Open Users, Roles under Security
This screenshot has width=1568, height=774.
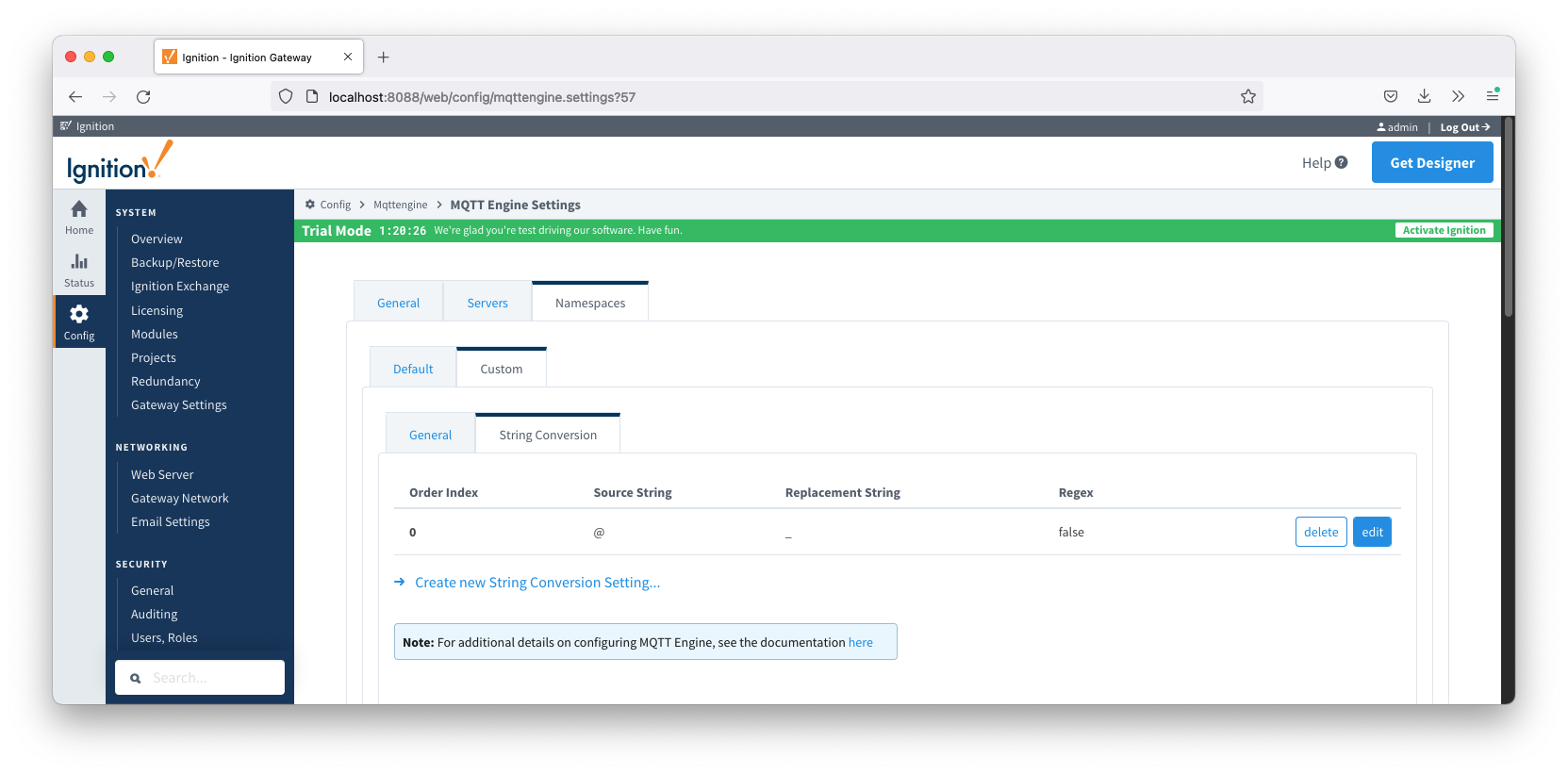click(x=164, y=637)
